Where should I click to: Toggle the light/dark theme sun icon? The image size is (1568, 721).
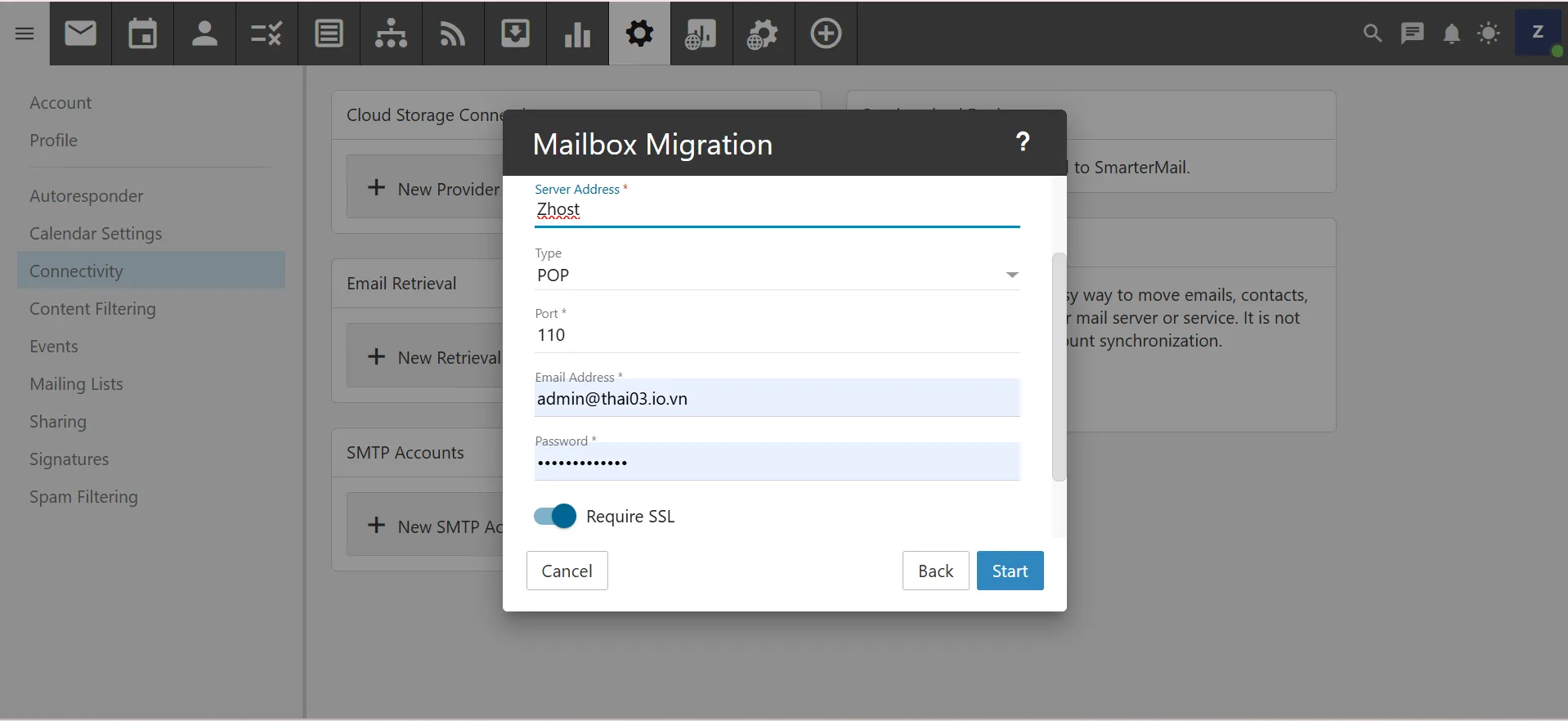pos(1489,34)
